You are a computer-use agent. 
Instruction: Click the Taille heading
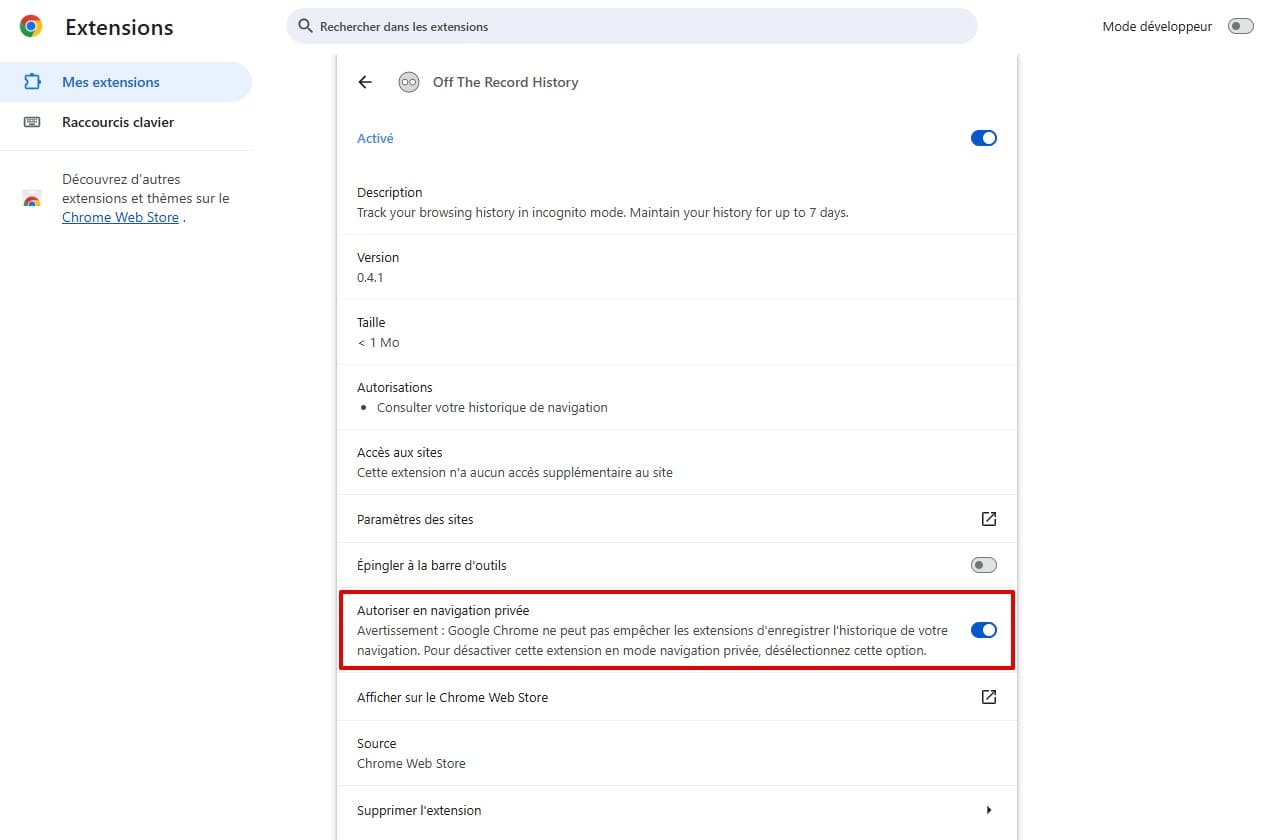371,322
